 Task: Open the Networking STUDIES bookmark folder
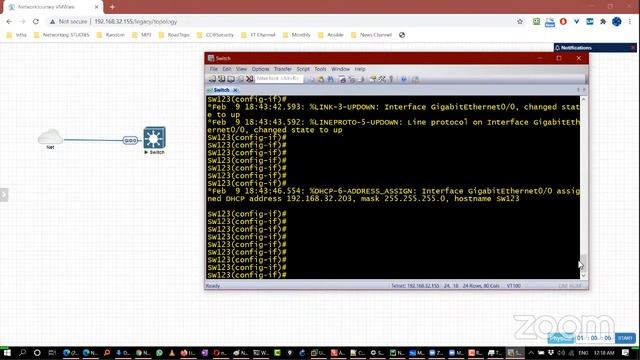(x=62, y=35)
